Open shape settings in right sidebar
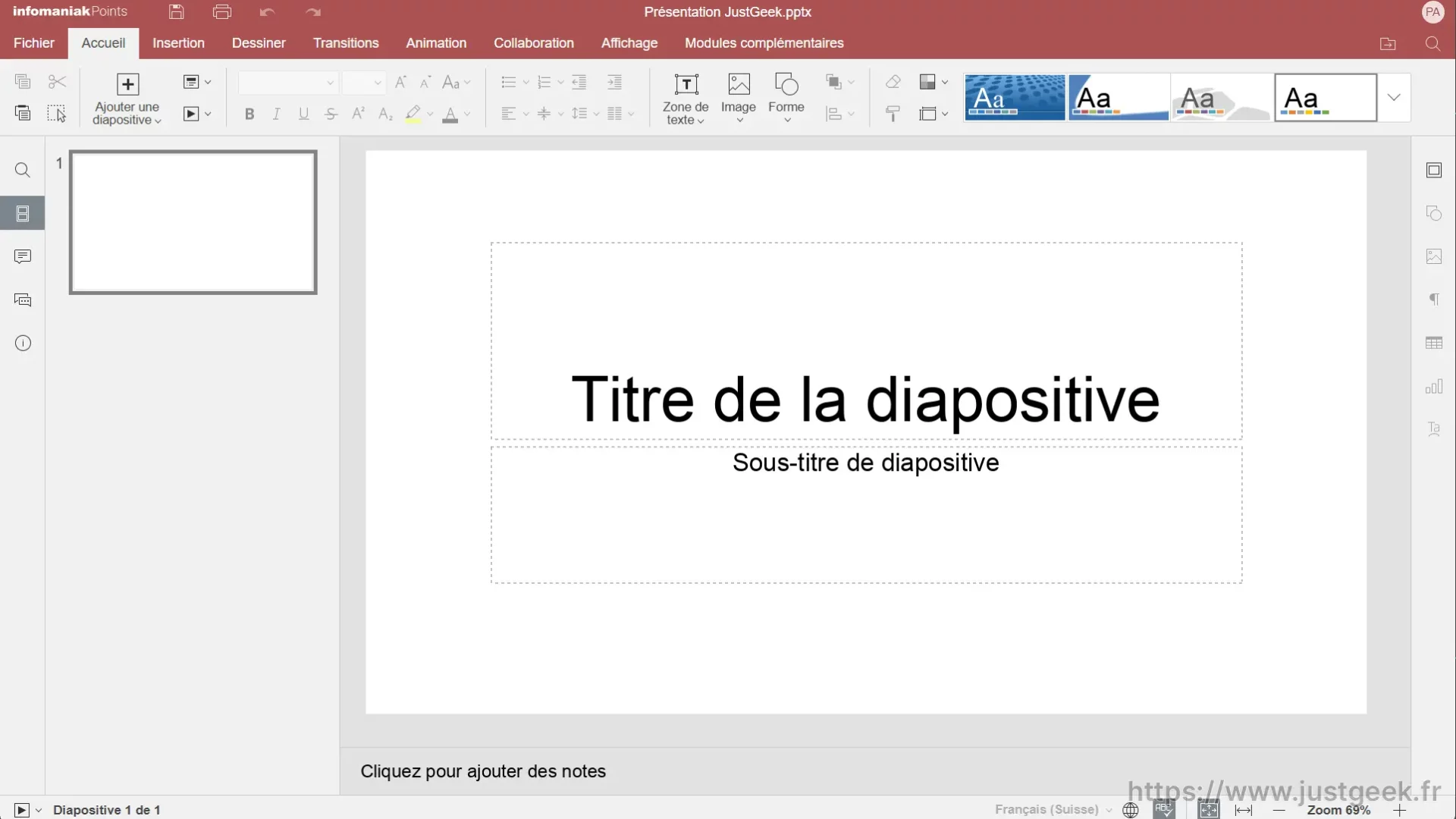 pos(1434,213)
